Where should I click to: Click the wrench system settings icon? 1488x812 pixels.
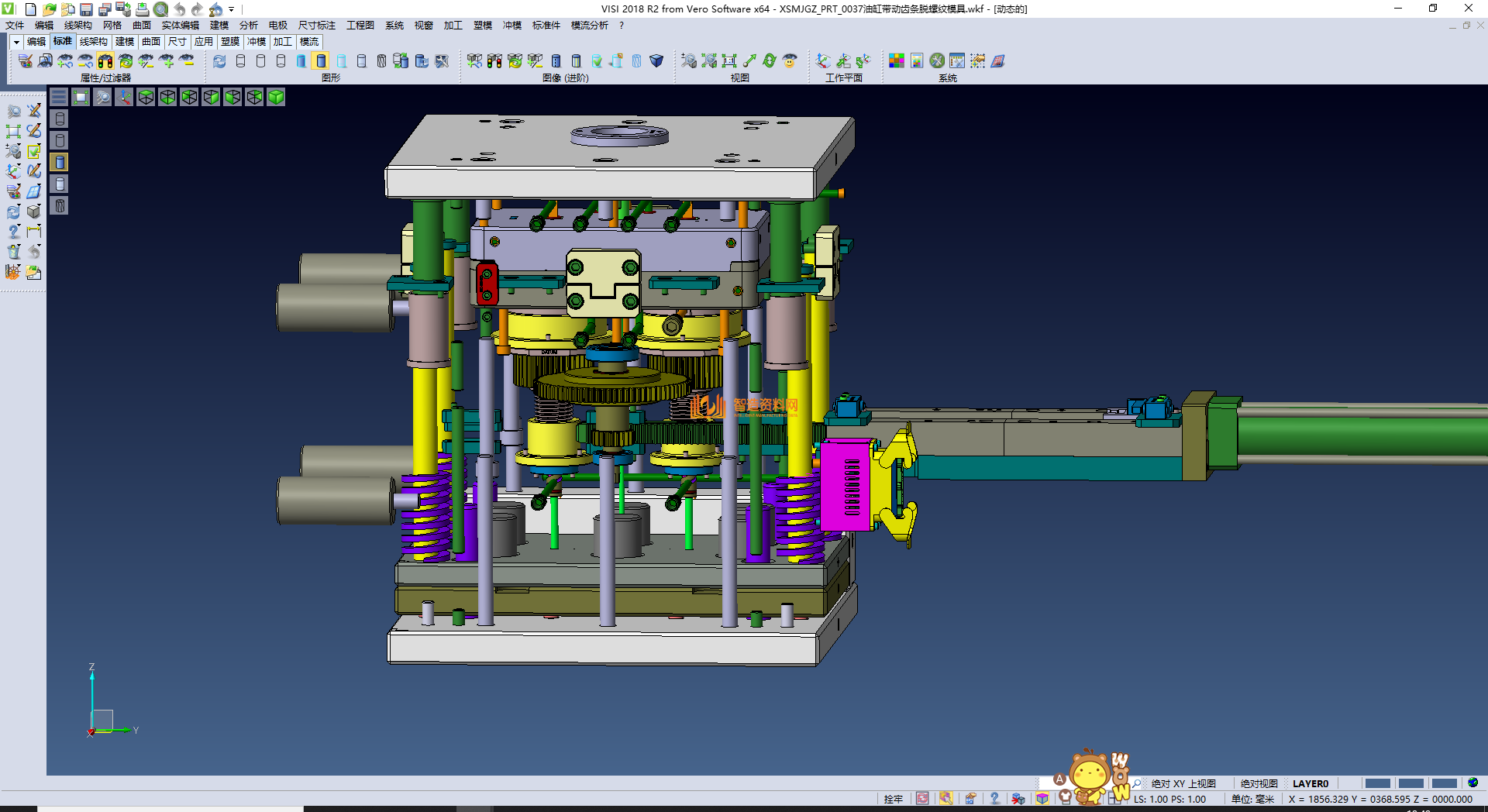pyautogui.click(x=937, y=61)
